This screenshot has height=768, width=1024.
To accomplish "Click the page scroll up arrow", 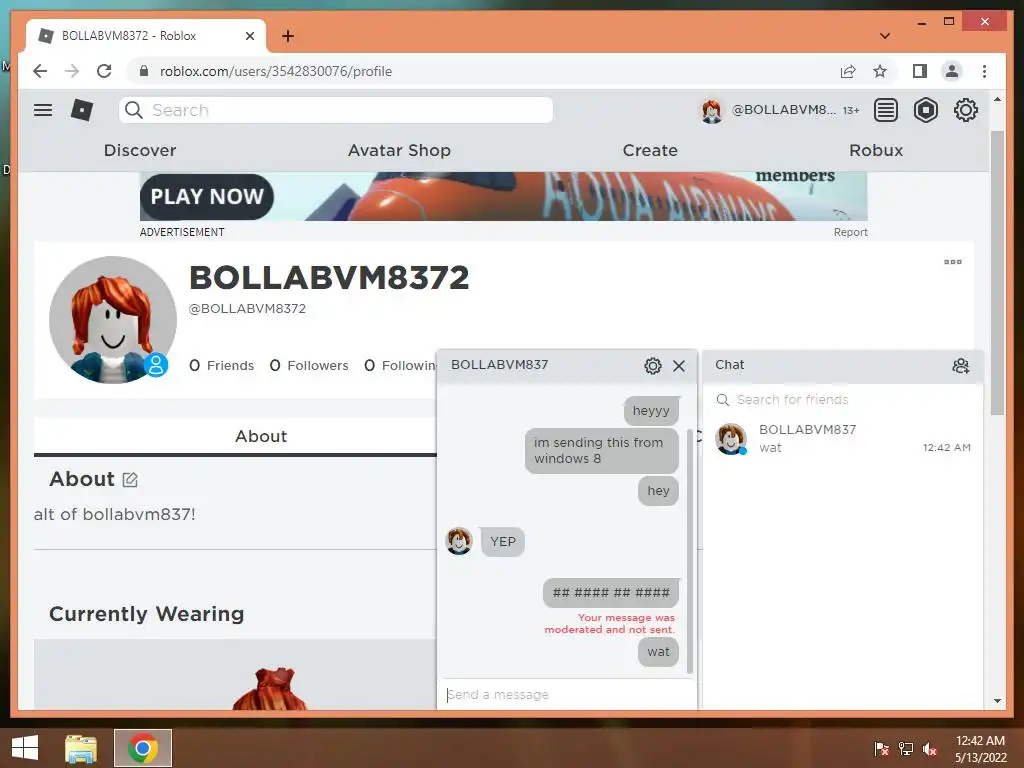I will [997, 100].
